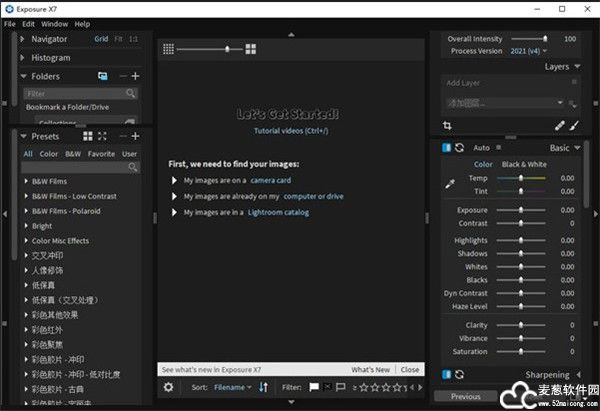This screenshot has height=411, width=600.
Task: Click the white balance eyedropper
Action: point(450,184)
